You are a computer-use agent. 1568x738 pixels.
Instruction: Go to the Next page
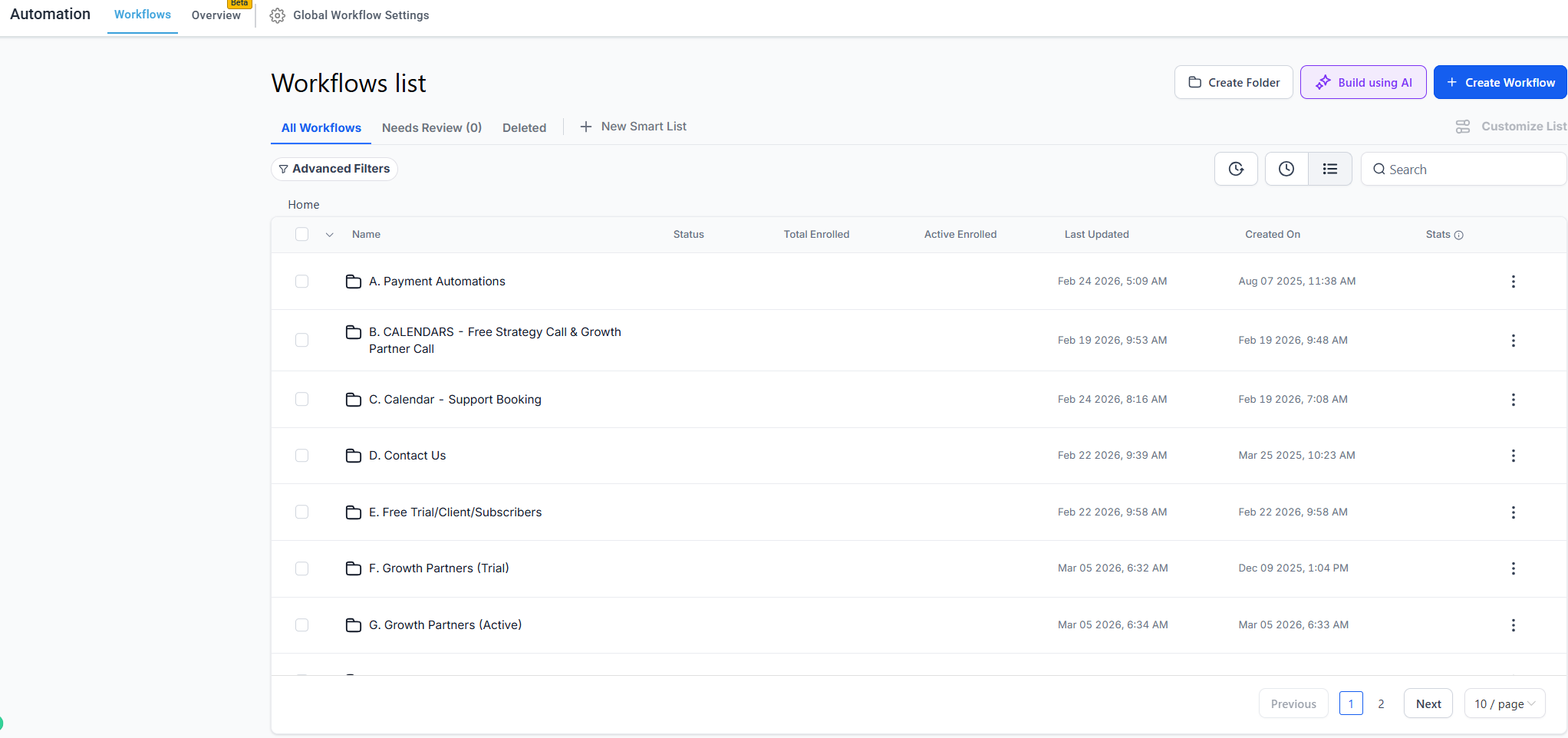click(x=1428, y=703)
